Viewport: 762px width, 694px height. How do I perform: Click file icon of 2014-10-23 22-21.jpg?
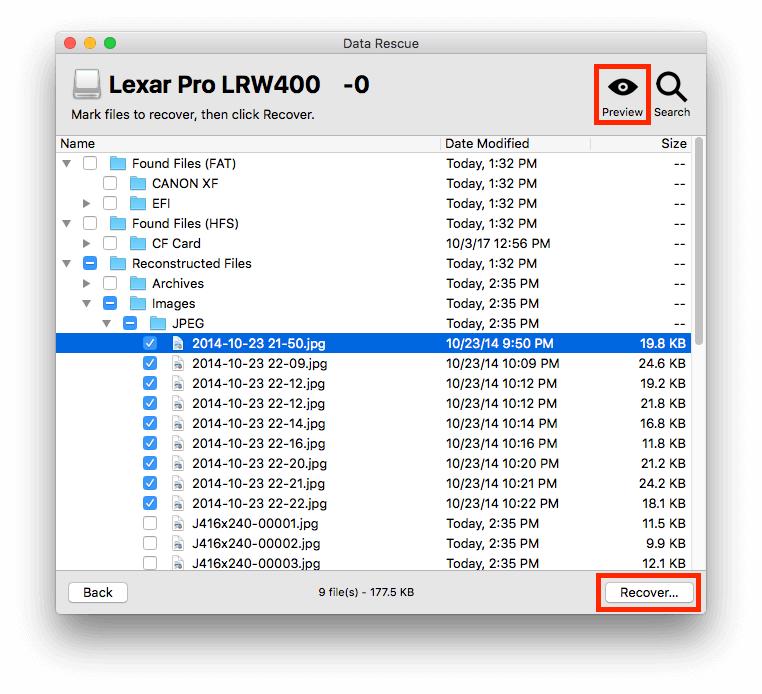point(178,484)
